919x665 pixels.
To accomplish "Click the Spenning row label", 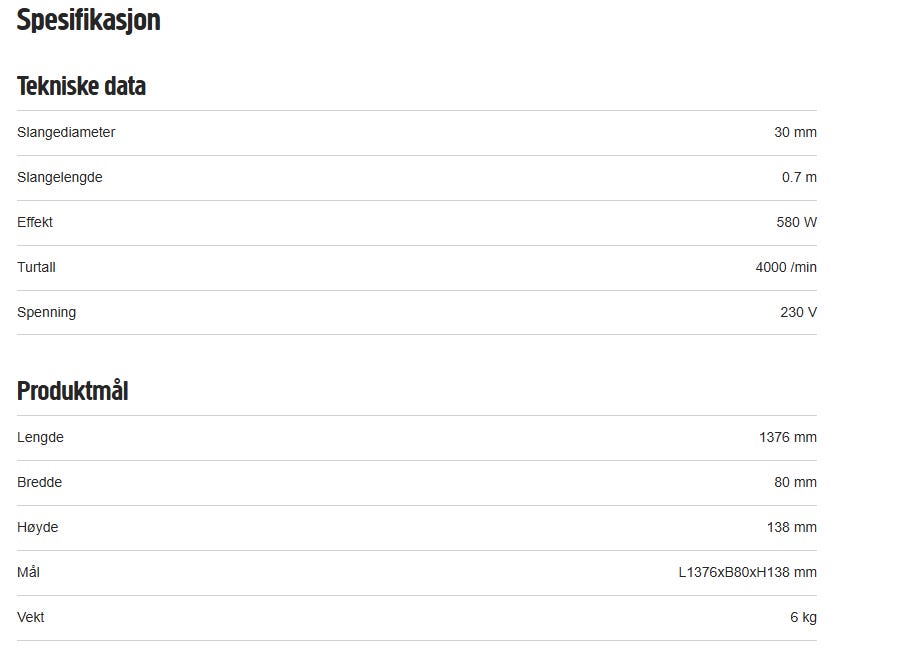I will click(46, 313).
